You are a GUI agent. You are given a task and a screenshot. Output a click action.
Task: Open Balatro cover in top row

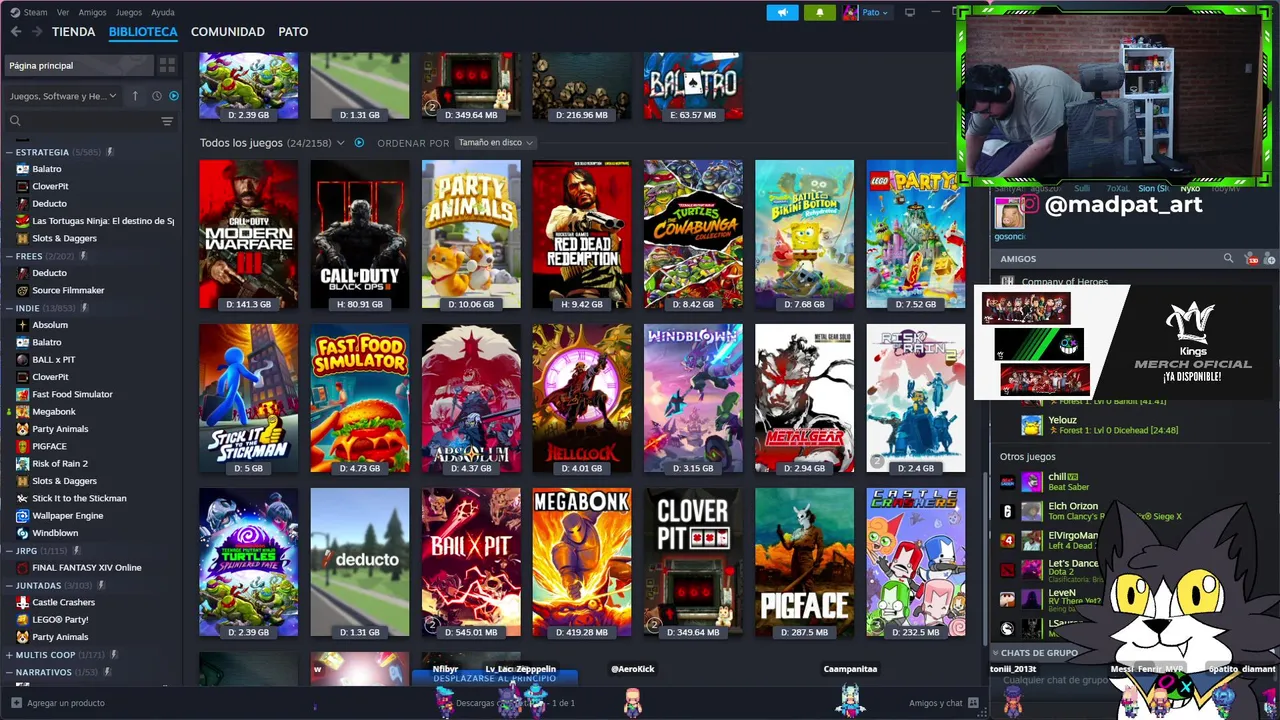tap(693, 86)
